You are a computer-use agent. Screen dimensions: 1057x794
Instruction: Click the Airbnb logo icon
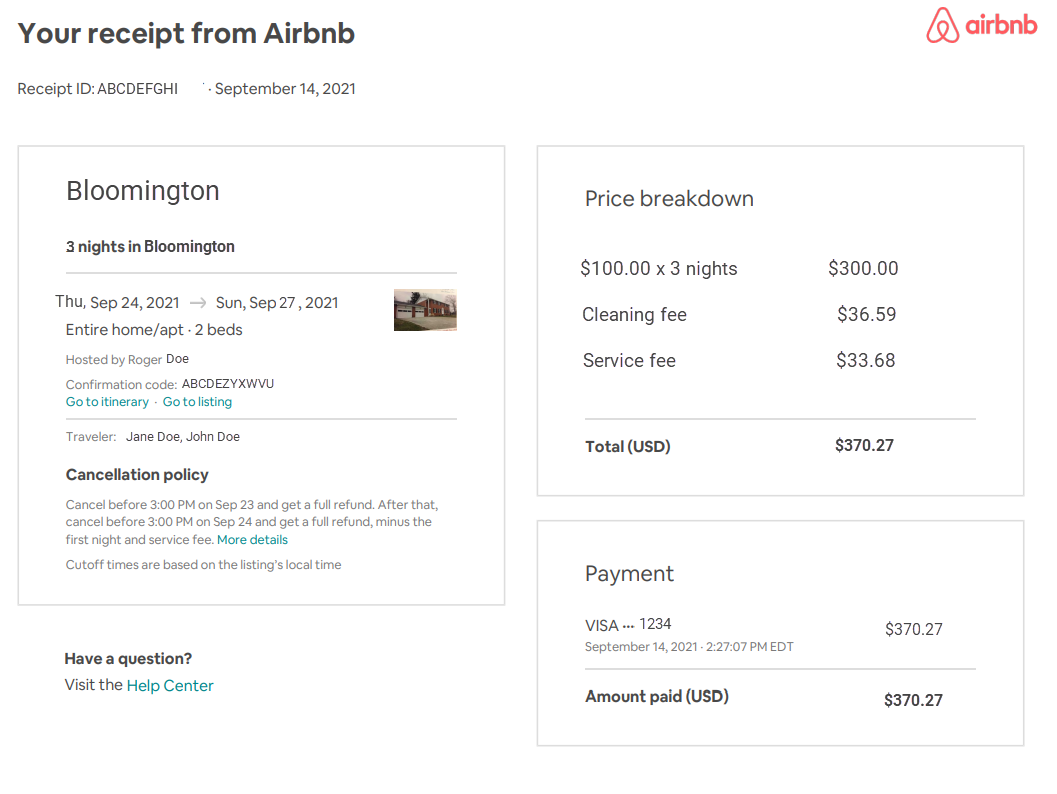pos(942,26)
